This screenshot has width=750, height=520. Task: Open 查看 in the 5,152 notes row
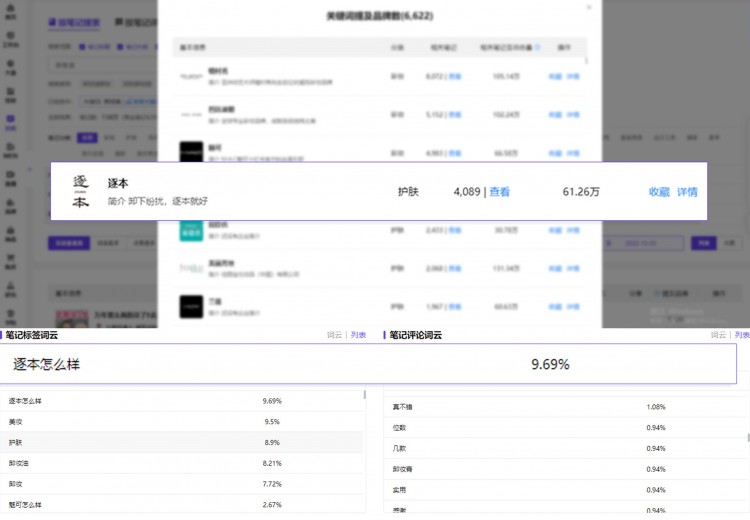pos(455,114)
